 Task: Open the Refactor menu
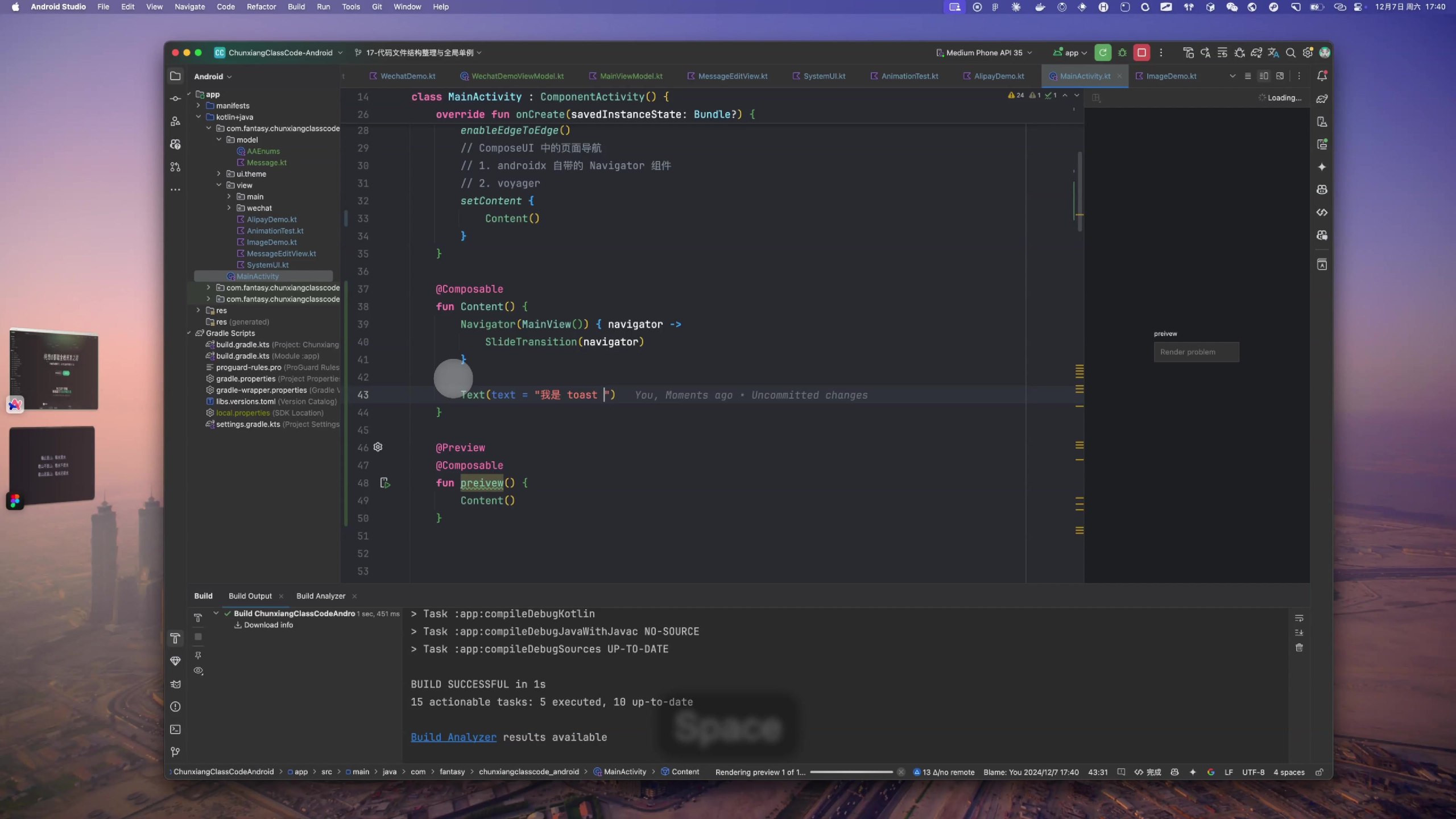click(x=261, y=7)
